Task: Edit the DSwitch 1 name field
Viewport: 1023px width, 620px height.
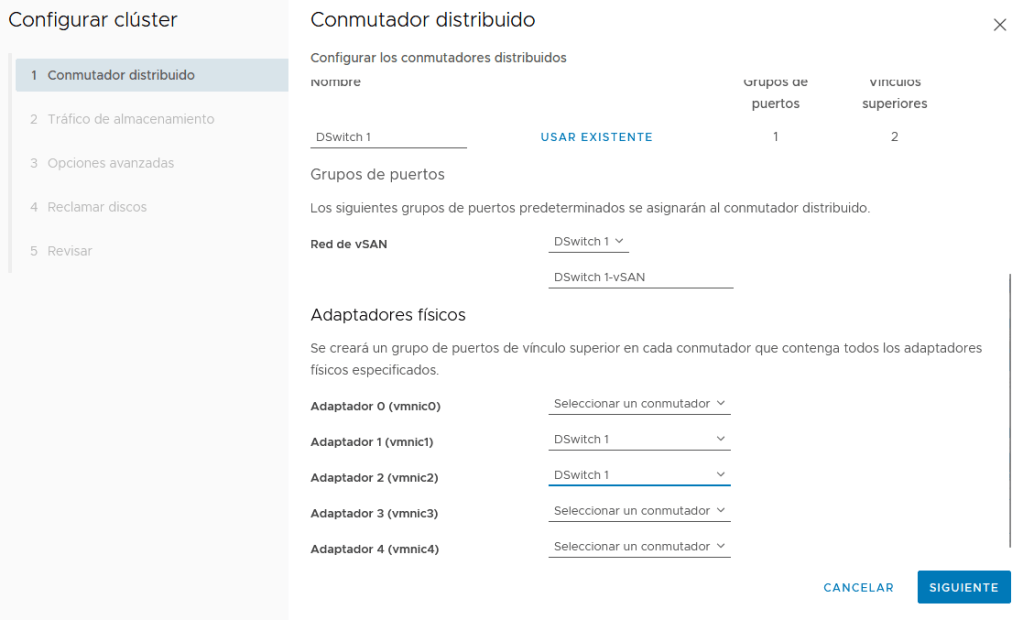Action: tap(389, 137)
